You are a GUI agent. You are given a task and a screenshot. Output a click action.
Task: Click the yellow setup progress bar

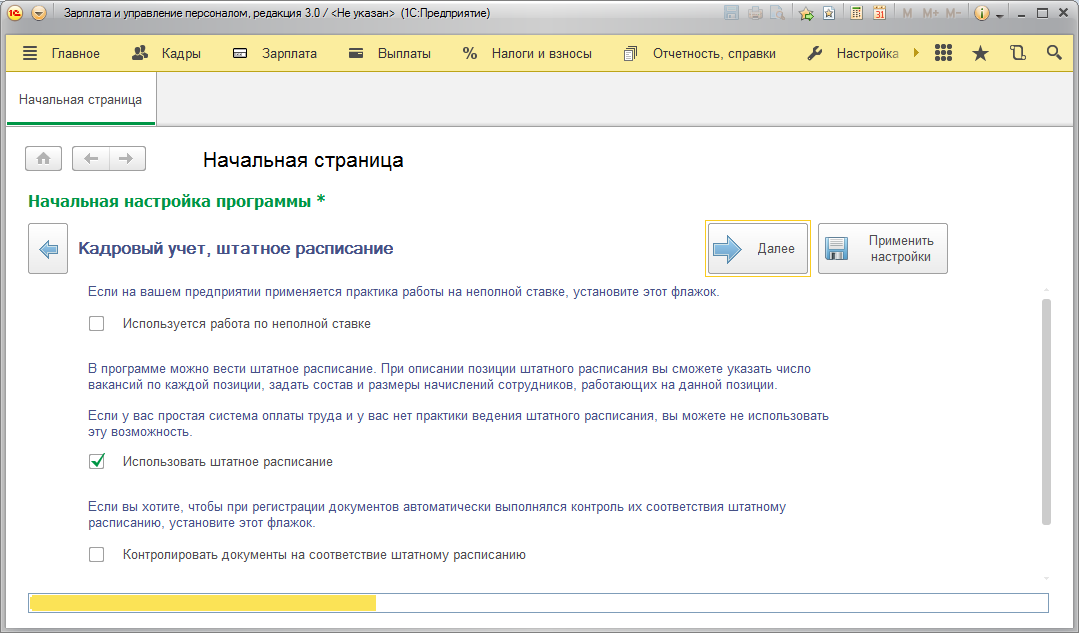(538, 603)
